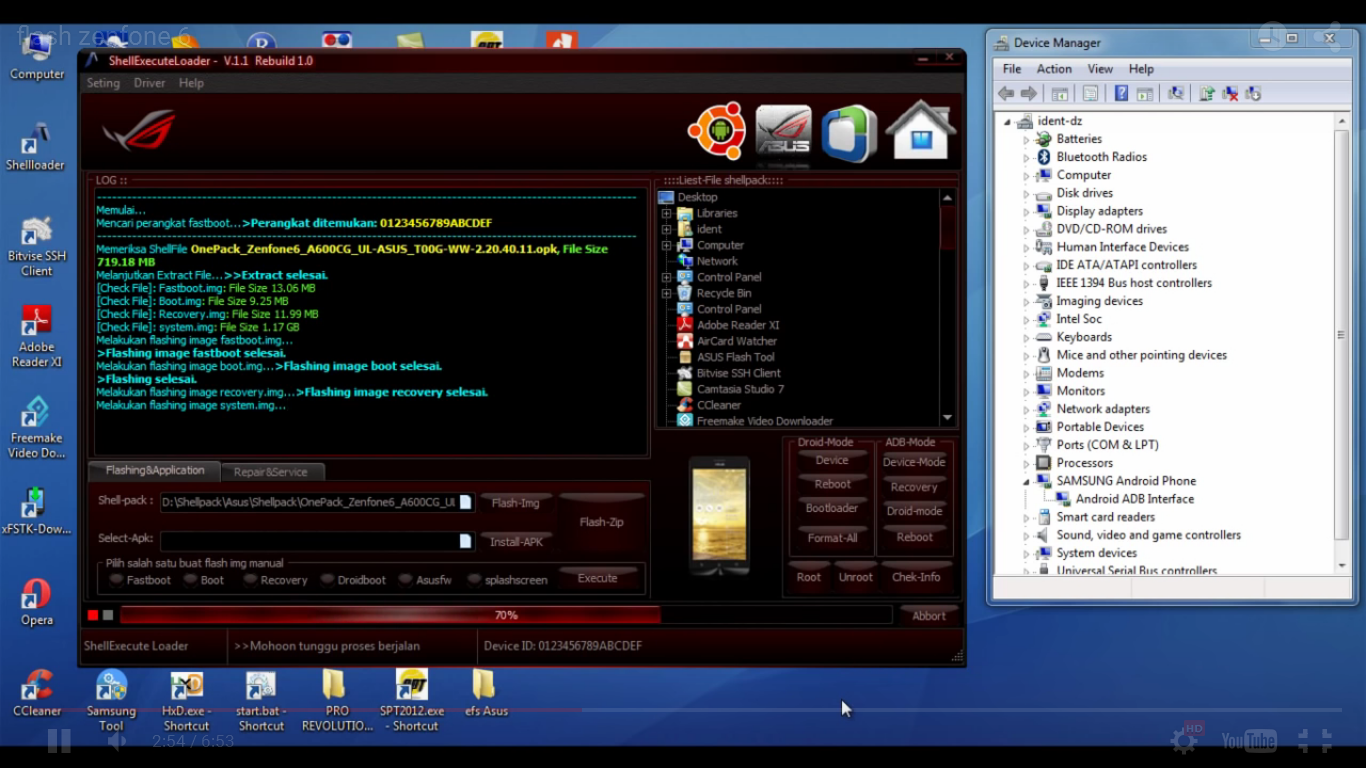Expand Ports (COM & LPT) node
1366x768 pixels.
pos(1026,446)
